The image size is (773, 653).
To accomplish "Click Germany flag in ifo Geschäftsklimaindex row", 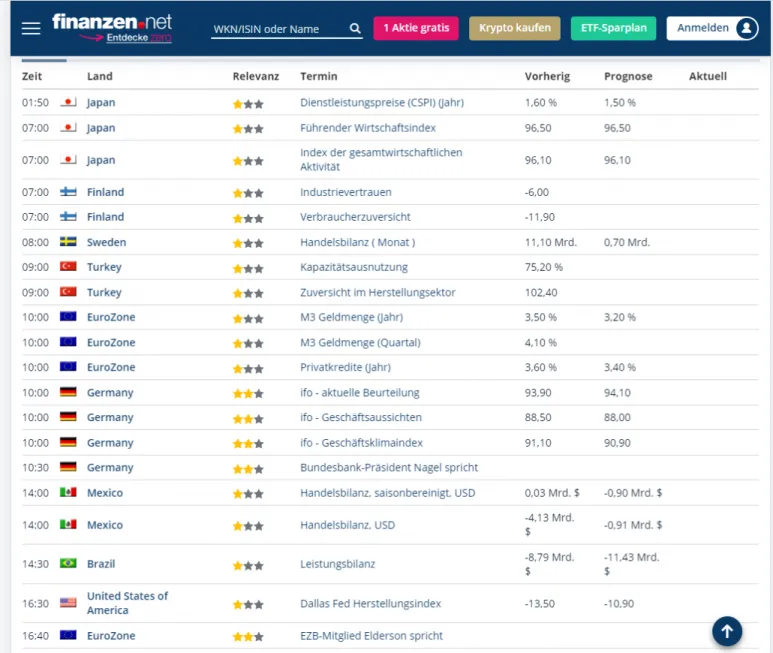I will [68, 442].
